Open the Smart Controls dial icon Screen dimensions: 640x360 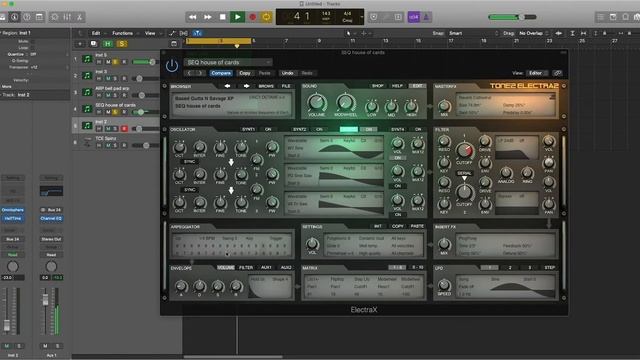click(54, 17)
